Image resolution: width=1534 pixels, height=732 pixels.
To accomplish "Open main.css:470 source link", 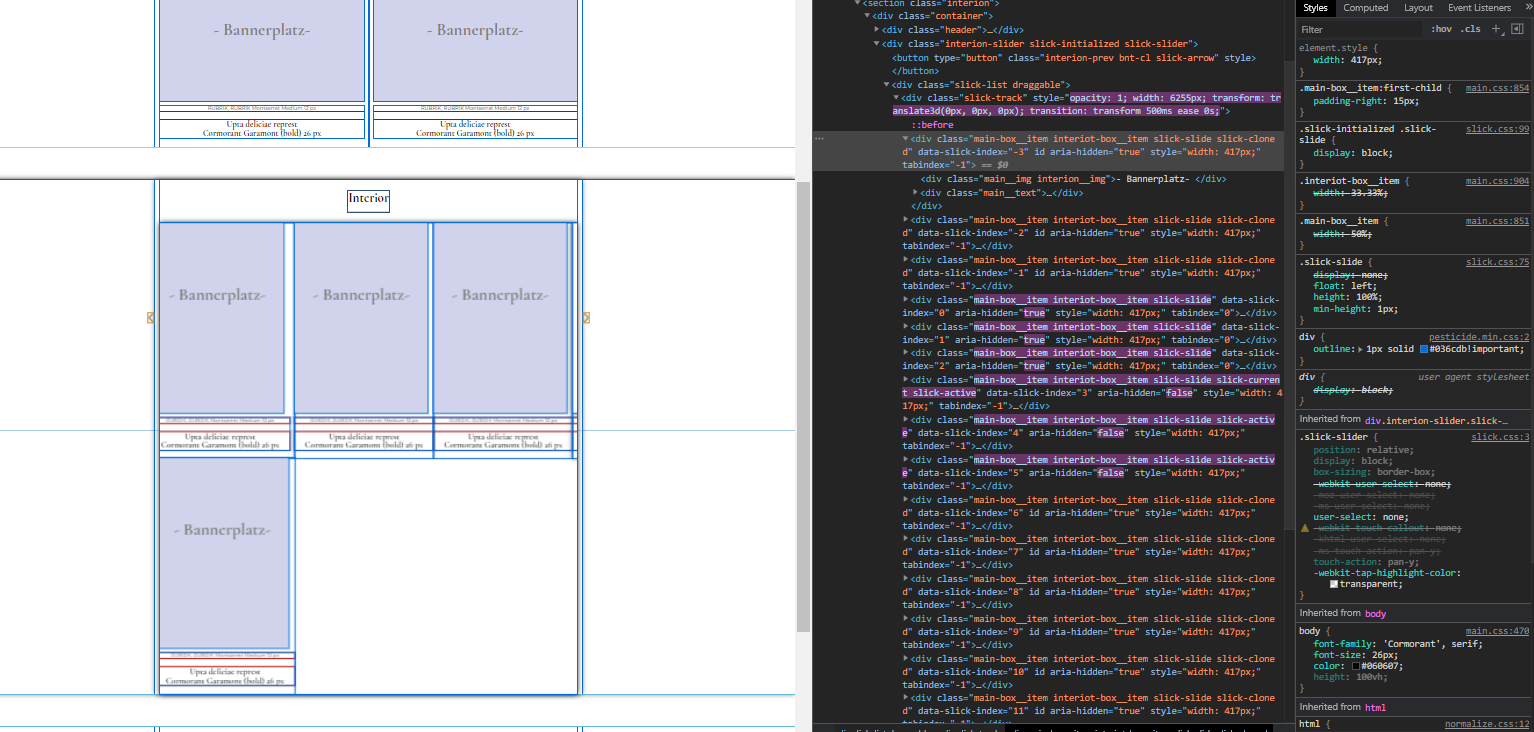I will pyautogui.click(x=1497, y=631).
